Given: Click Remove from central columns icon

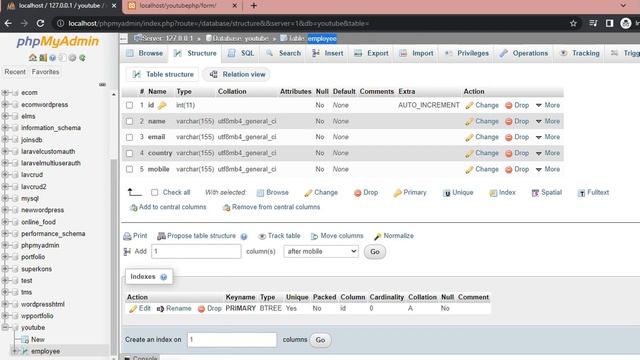Looking at the screenshot, I should 227,207.
